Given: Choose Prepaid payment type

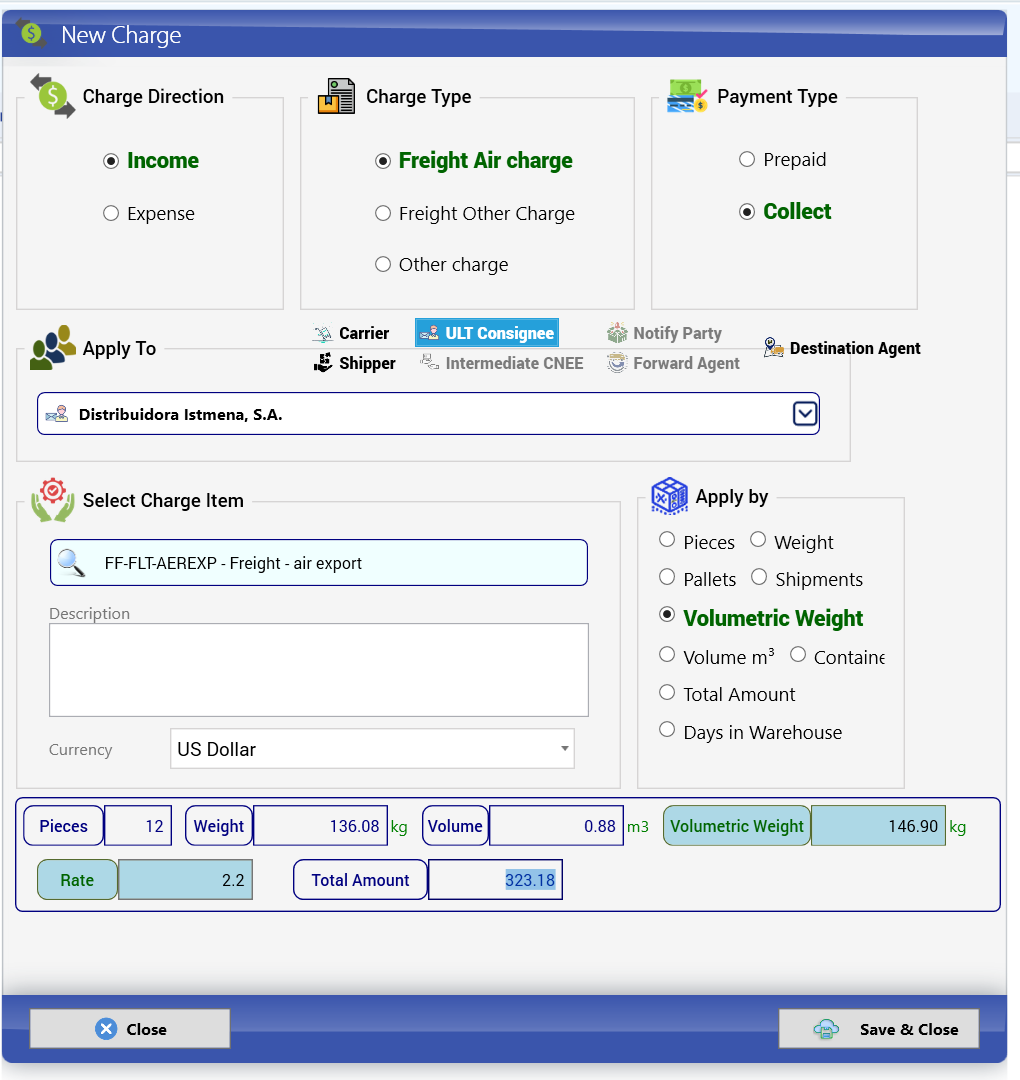Looking at the screenshot, I should pos(747,159).
